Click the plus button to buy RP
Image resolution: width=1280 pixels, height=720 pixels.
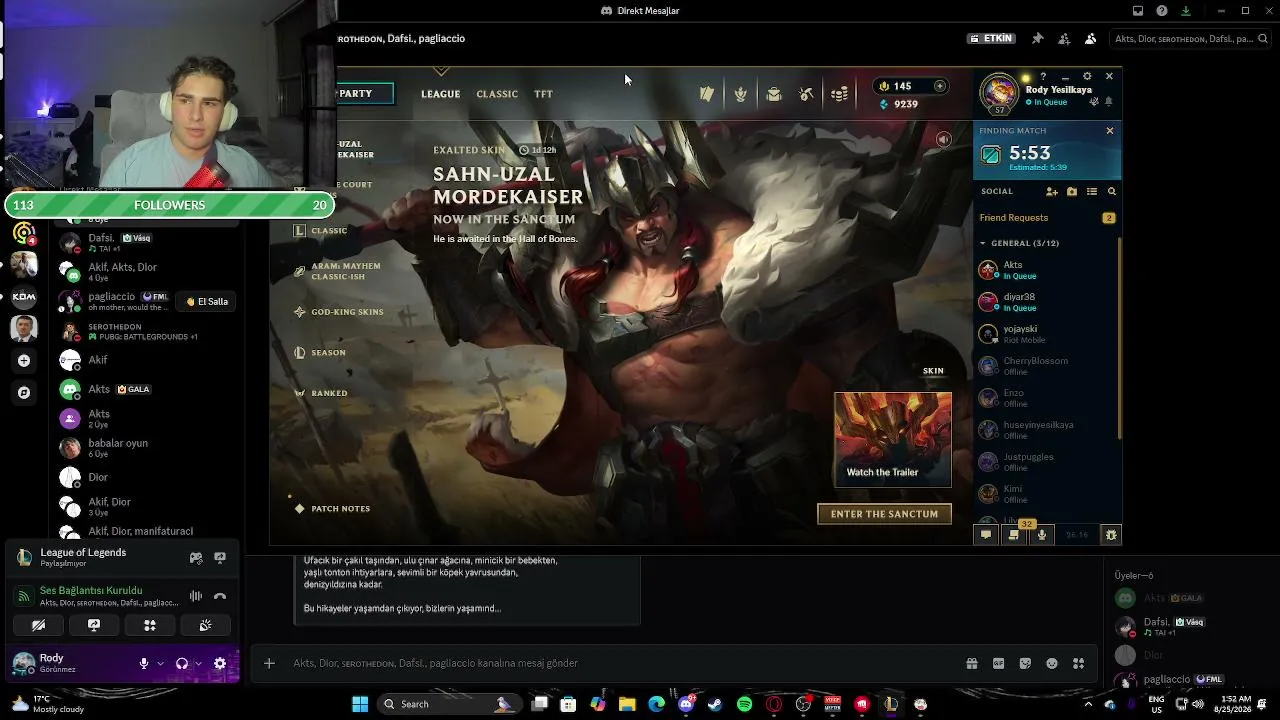(940, 86)
